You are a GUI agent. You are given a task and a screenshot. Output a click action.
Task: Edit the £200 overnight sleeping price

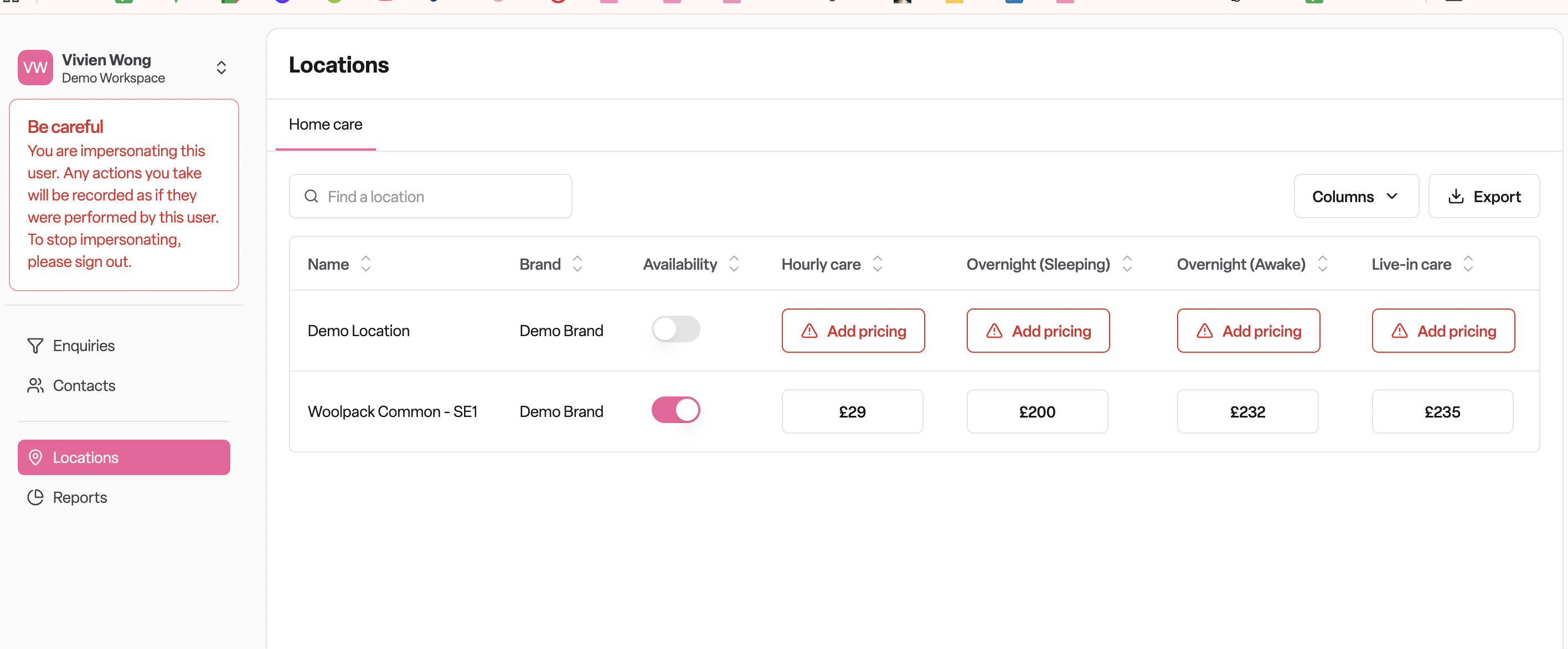[x=1037, y=411]
